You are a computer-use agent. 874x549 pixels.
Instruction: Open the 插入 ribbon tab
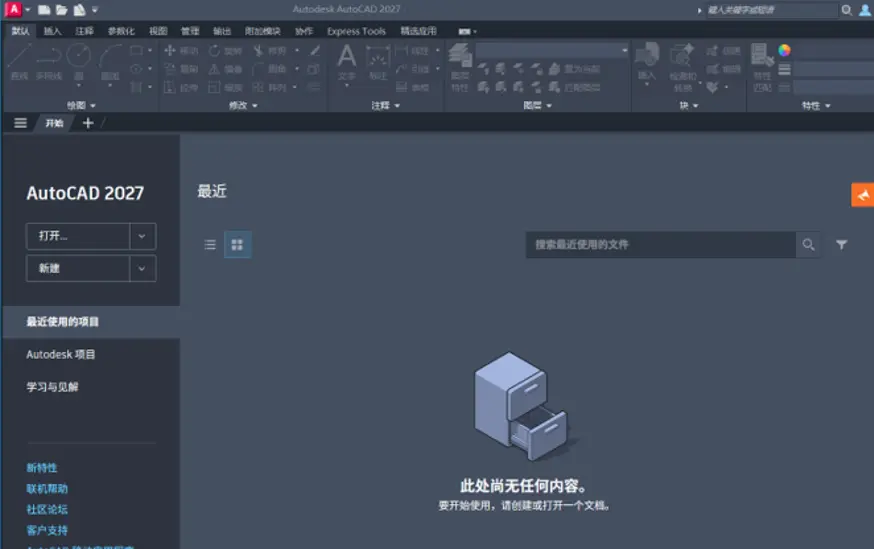click(52, 31)
